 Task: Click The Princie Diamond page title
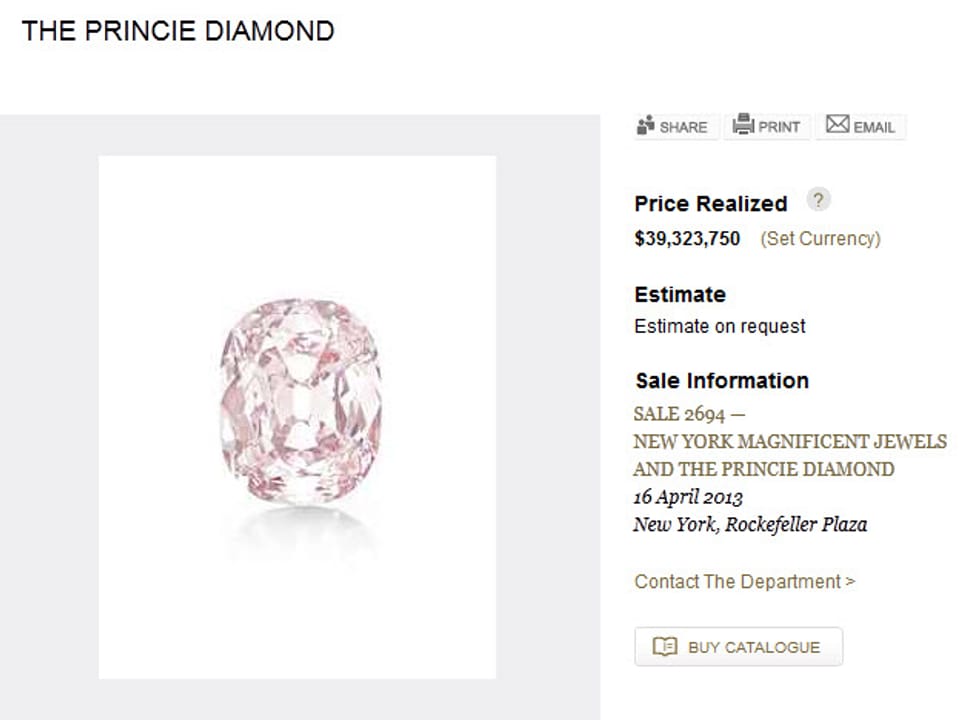coord(178,31)
